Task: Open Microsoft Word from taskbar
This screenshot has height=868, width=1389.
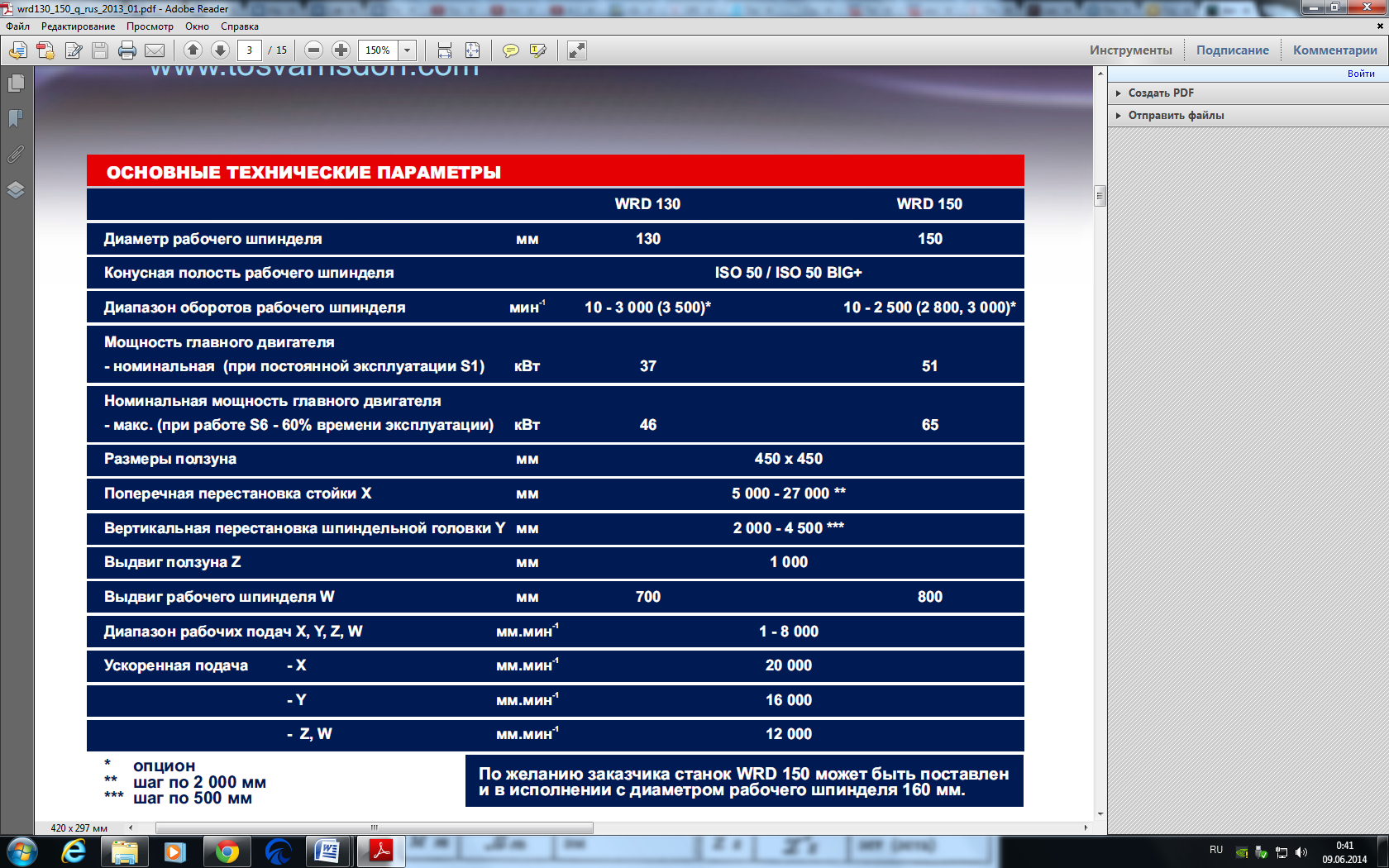Action: [x=328, y=851]
